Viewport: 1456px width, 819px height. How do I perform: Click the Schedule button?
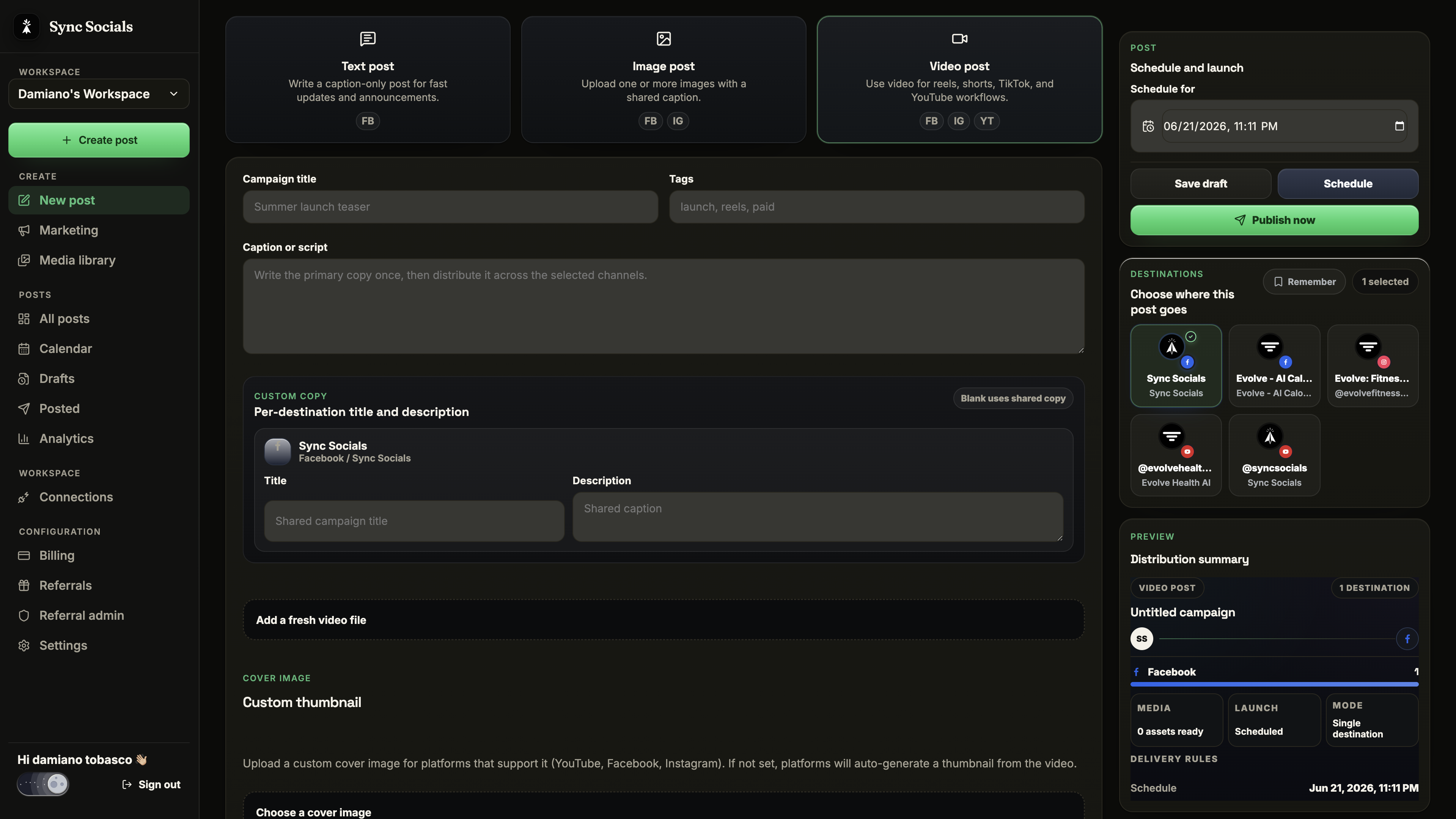pyautogui.click(x=1348, y=184)
